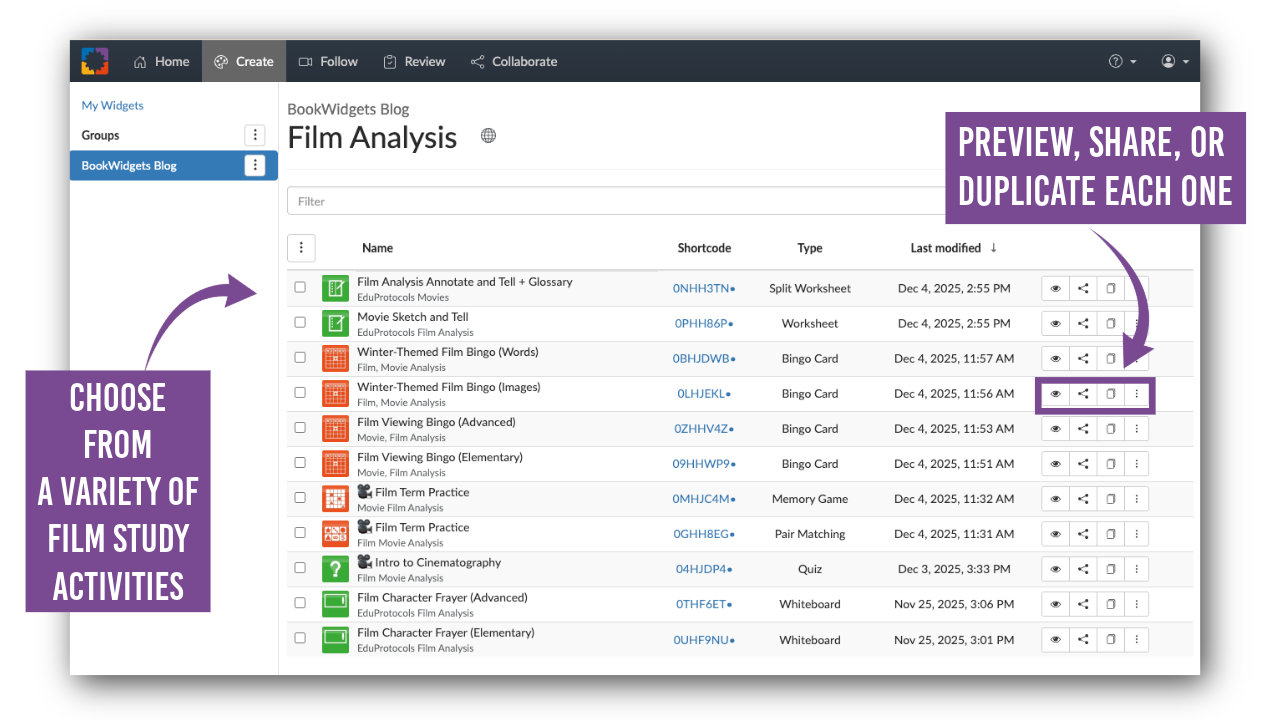Duplicate Movie Sketch and Tell widget
Screen dimensions: 1280x720
click(1109, 323)
